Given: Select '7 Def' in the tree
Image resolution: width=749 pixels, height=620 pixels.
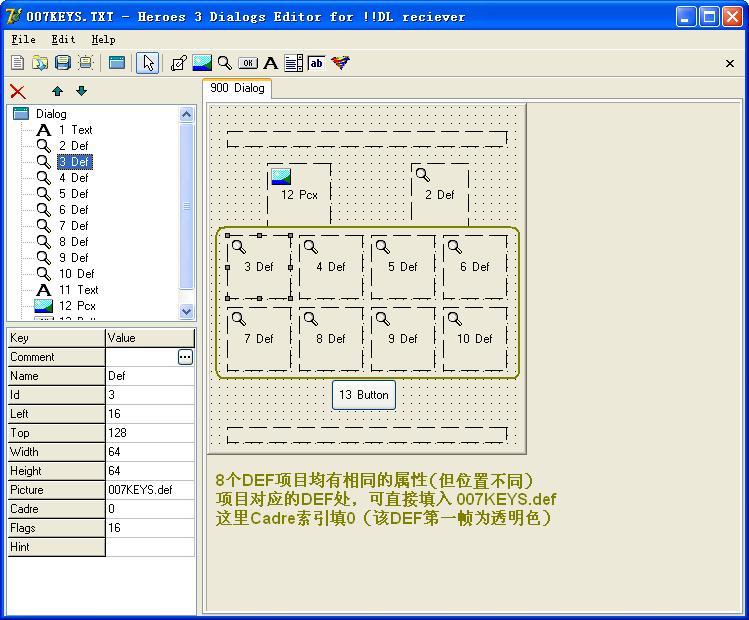Looking at the screenshot, I should pyautogui.click(x=74, y=226).
